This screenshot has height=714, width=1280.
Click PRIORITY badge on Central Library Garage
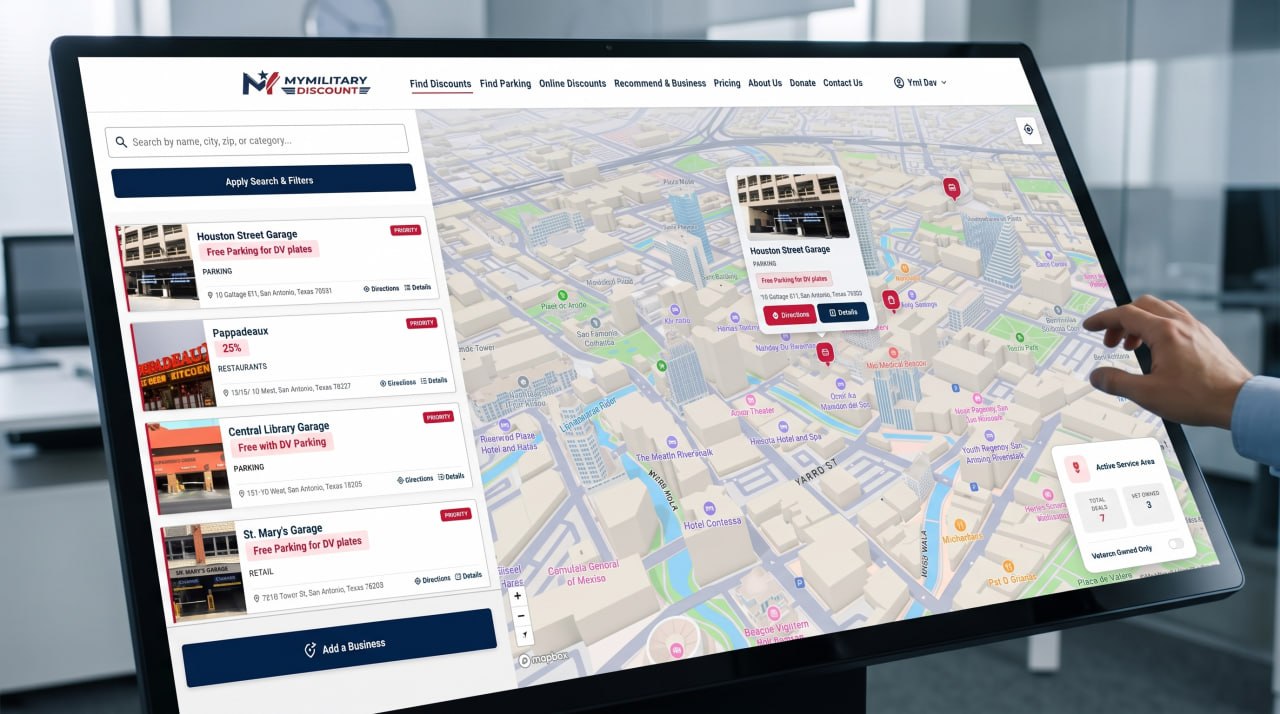[438, 417]
